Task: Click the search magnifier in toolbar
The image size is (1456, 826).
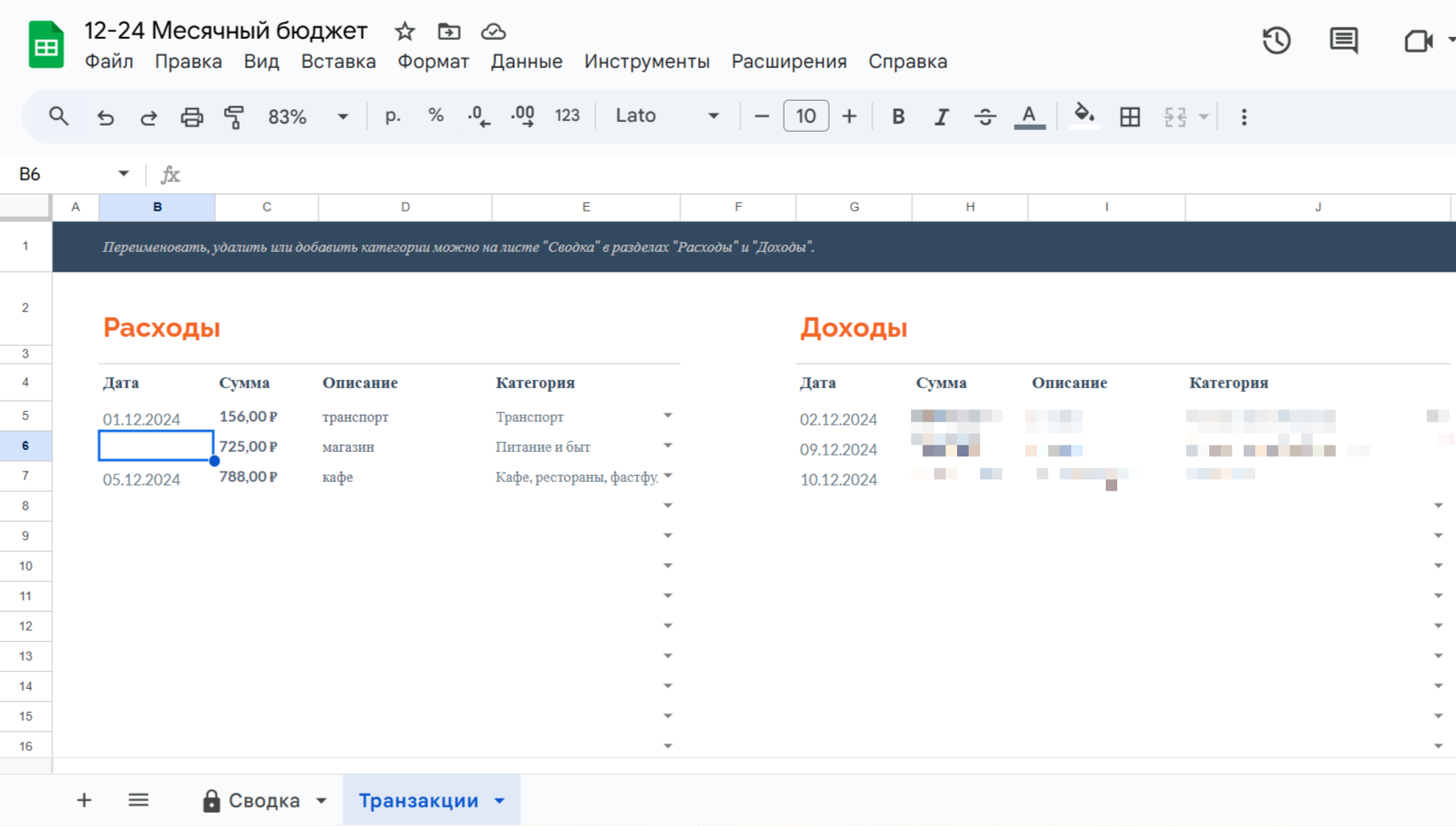Action: coord(58,116)
